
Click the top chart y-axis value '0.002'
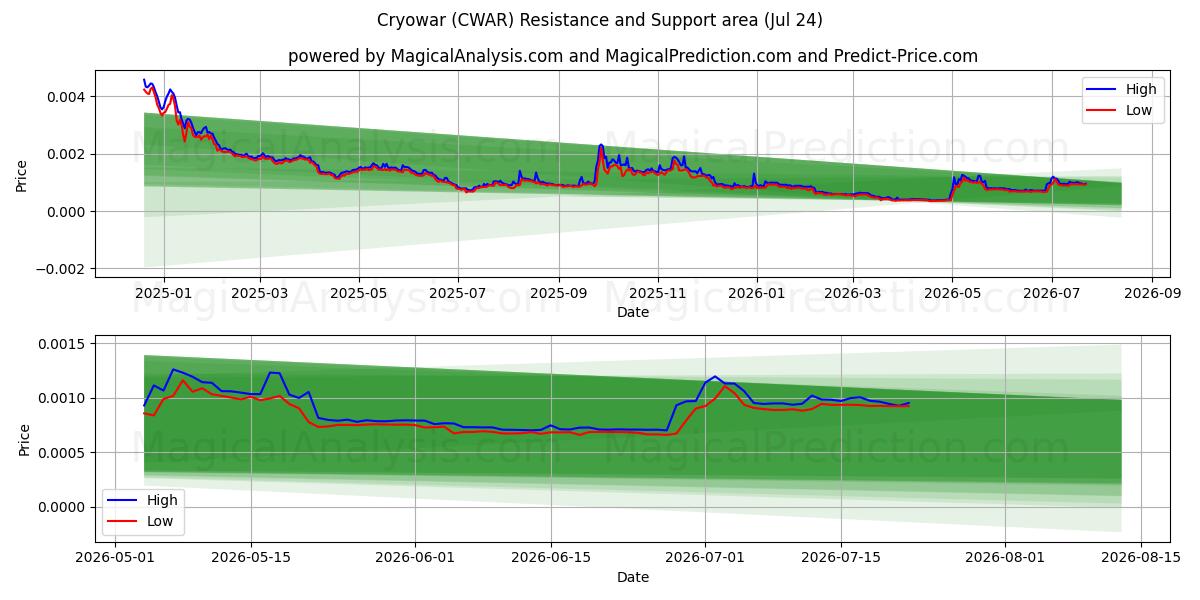[68, 154]
